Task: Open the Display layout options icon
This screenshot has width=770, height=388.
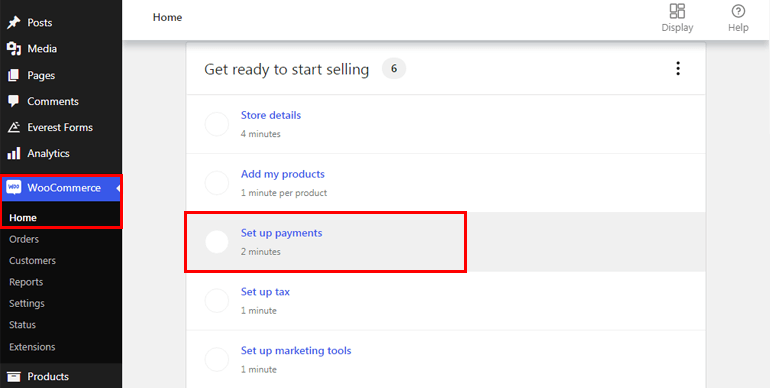Action: (677, 11)
